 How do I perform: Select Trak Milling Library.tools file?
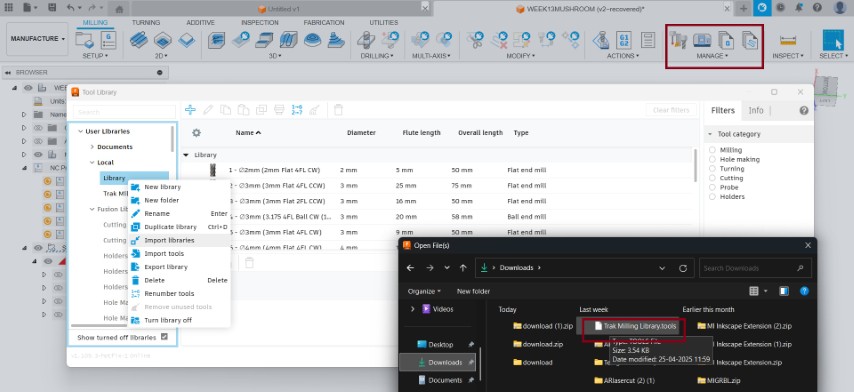[x=635, y=326]
